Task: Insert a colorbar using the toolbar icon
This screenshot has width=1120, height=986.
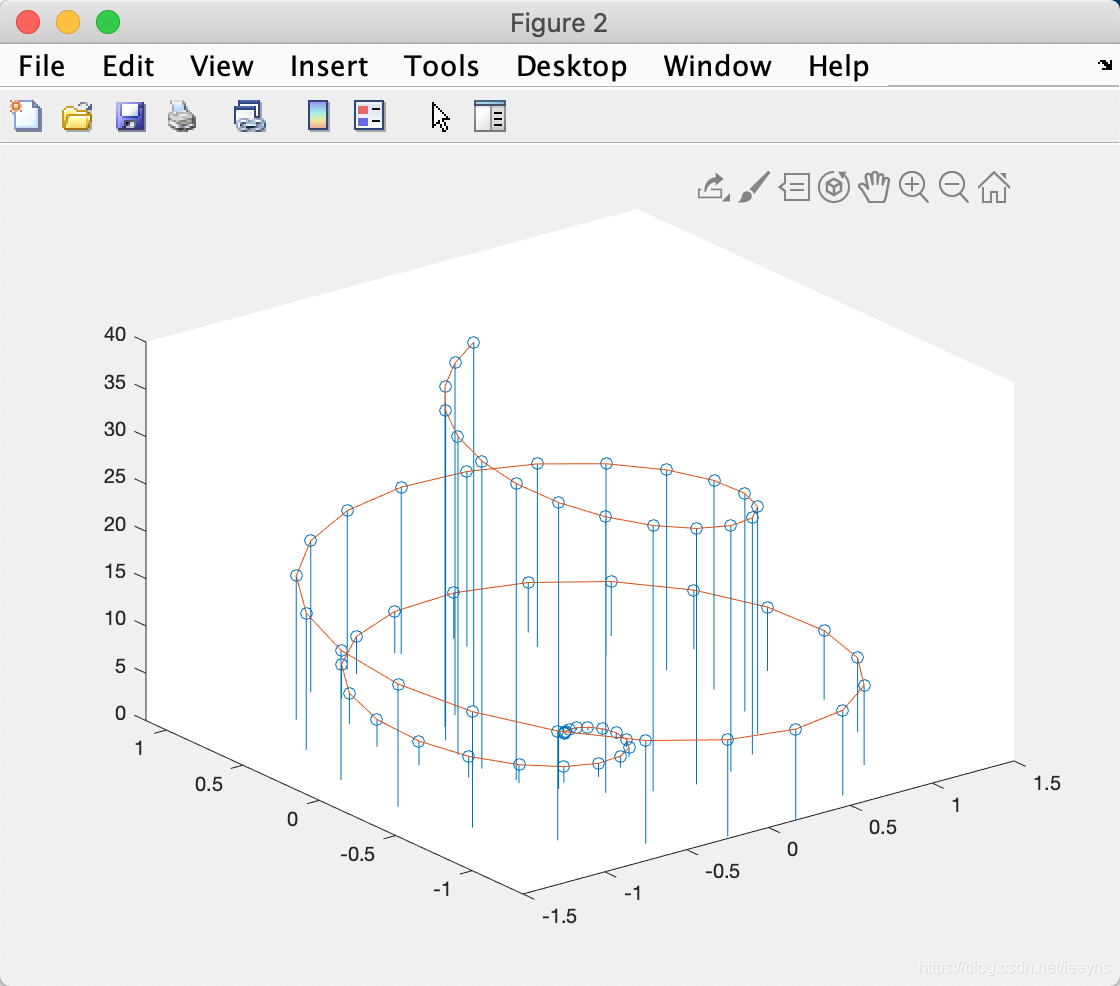Action: 318,116
